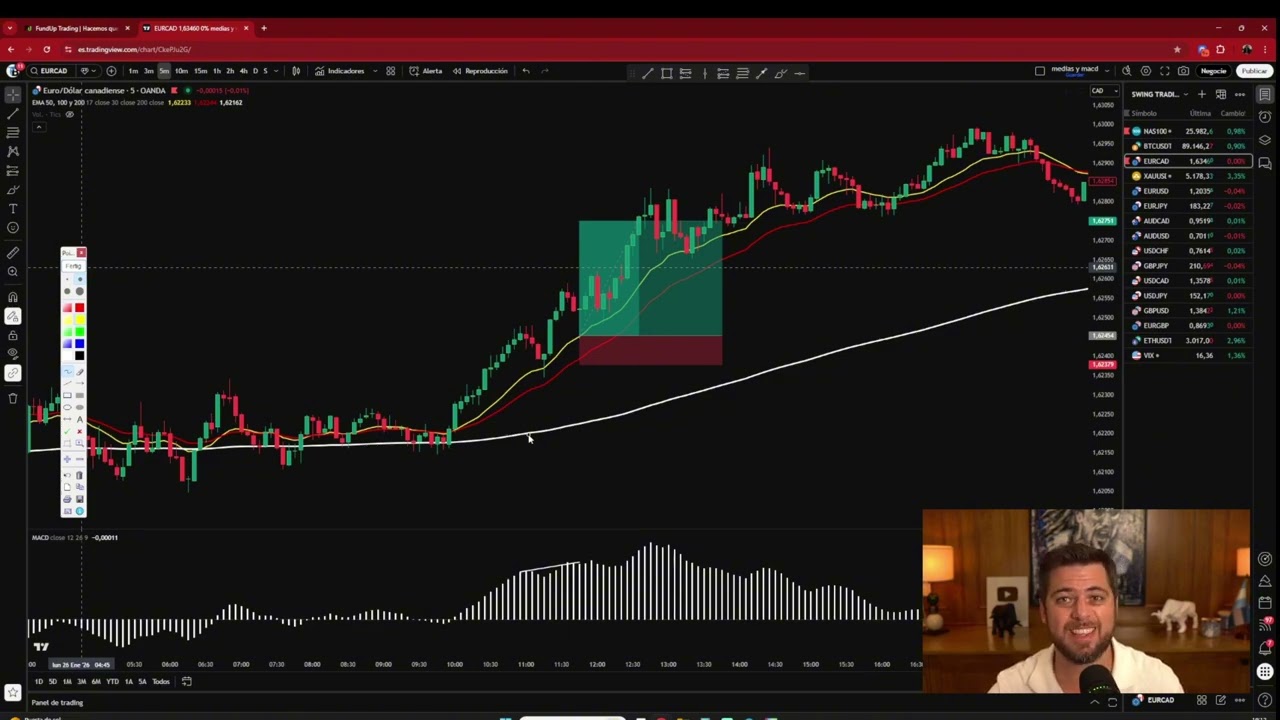Select the text tool in left toolbar
This screenshot has width=1280, height=720.
(13, 209)
